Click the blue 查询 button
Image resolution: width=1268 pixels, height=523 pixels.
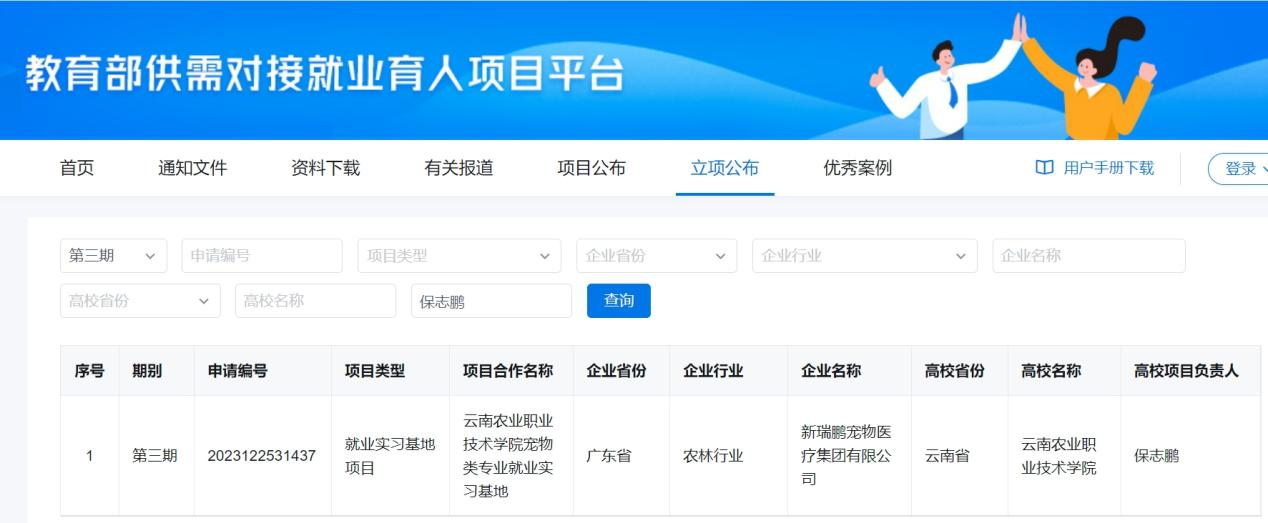619,301
